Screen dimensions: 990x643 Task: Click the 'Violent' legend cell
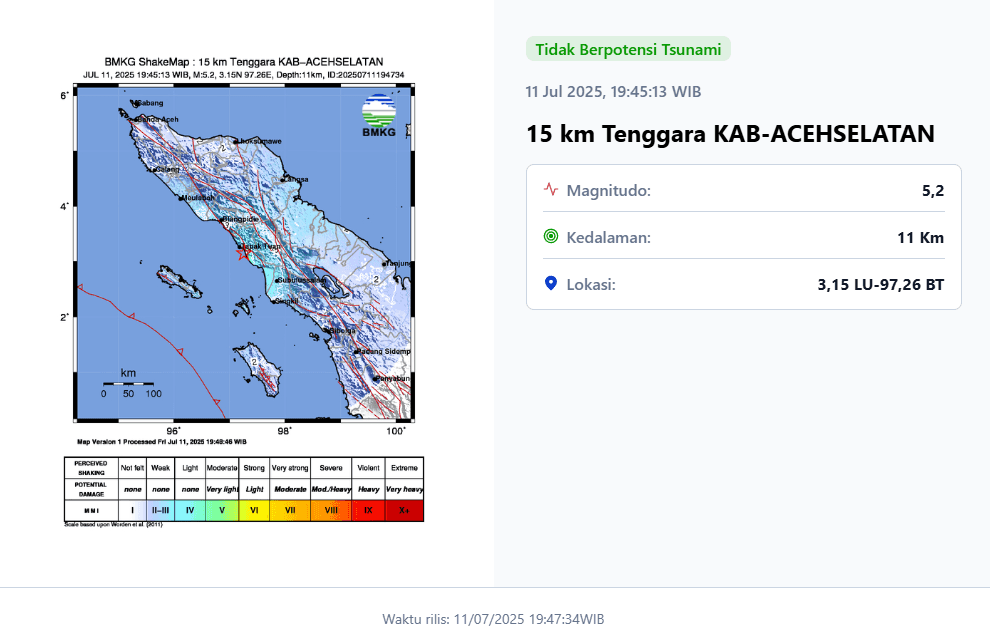coord(368,468)
